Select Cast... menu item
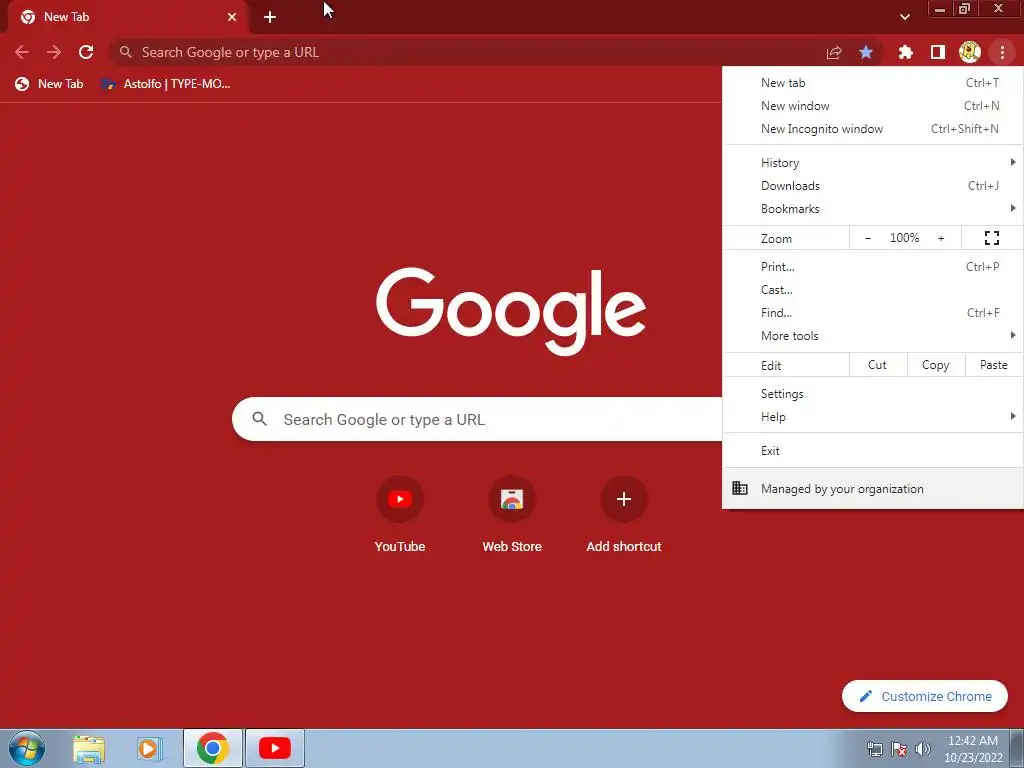Screen dimensions: 1024x768 pyautogui.click(x=872, y=290)
